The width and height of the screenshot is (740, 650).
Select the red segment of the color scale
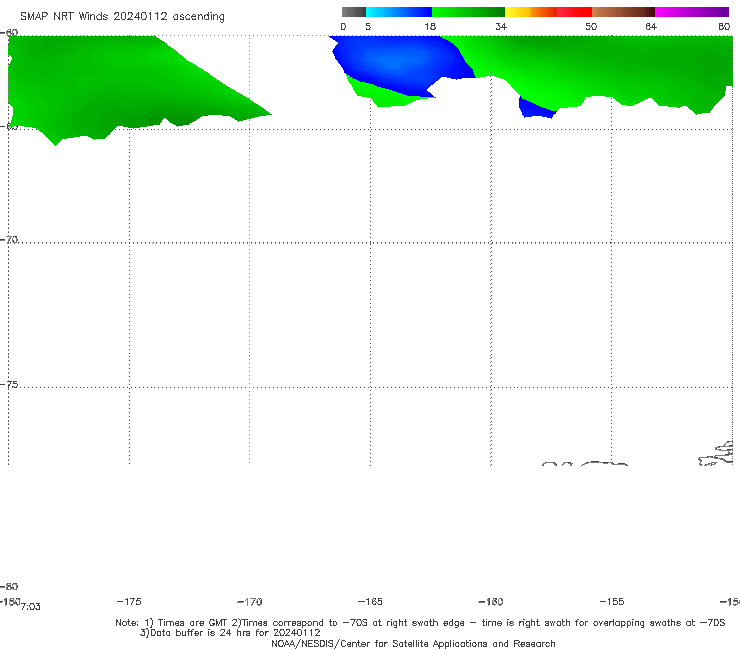tap(574, 12)
